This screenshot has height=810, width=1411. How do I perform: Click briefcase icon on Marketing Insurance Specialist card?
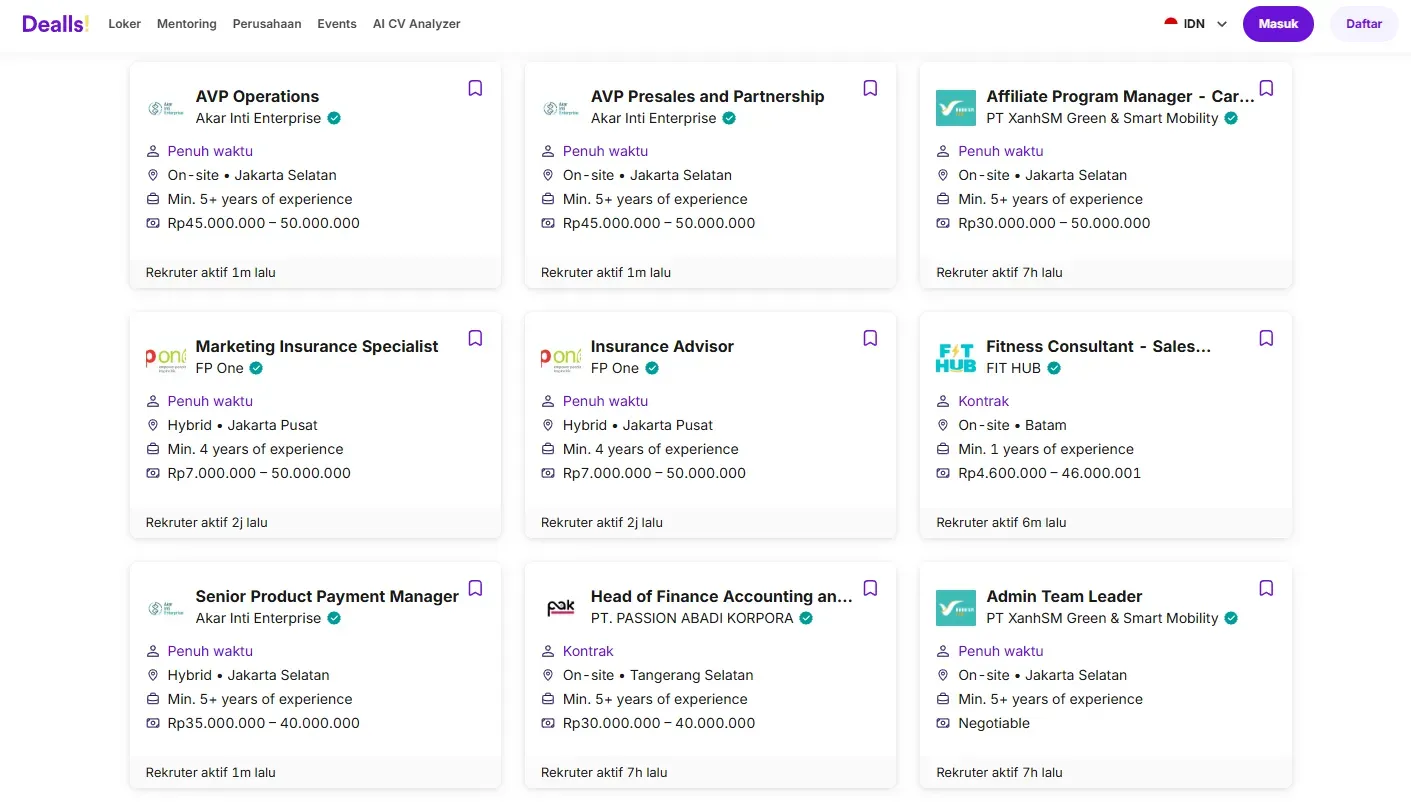click(153, 449)
